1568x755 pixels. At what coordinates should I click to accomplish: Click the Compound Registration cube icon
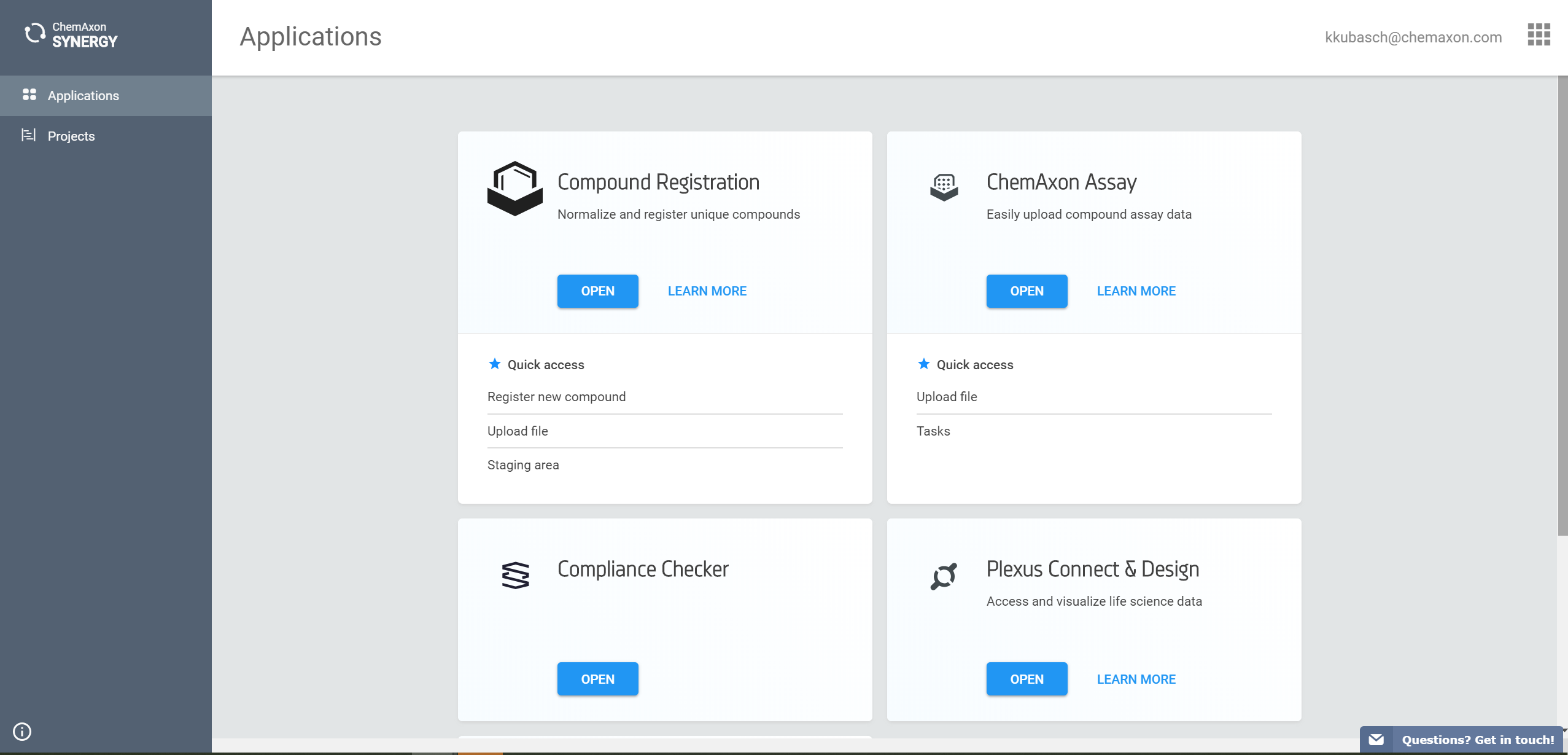(514, 188)
